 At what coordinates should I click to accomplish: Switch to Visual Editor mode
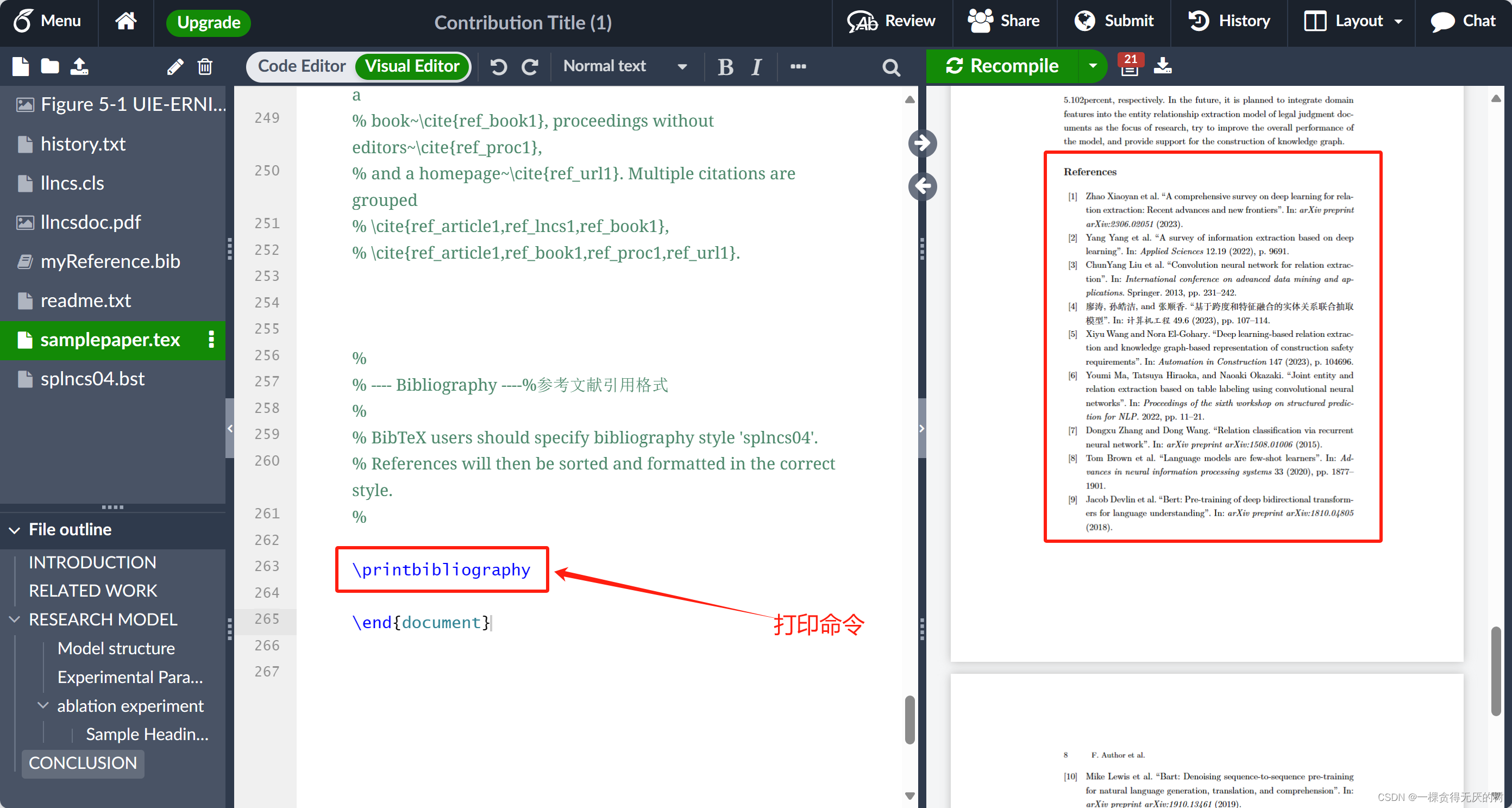(x=412, y=66)
